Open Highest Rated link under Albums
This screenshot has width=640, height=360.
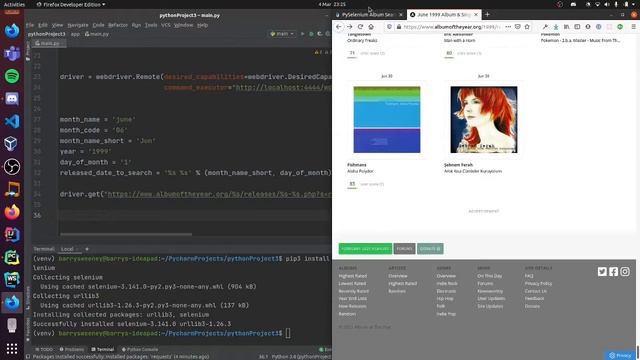coord(353,276)
